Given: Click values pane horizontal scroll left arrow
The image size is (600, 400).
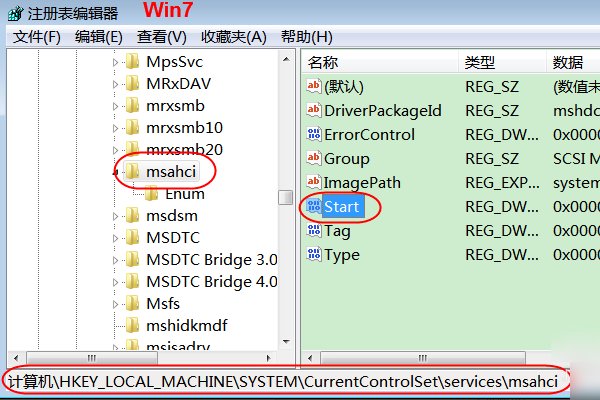Looking at the screenshot, I should [310, 358].
